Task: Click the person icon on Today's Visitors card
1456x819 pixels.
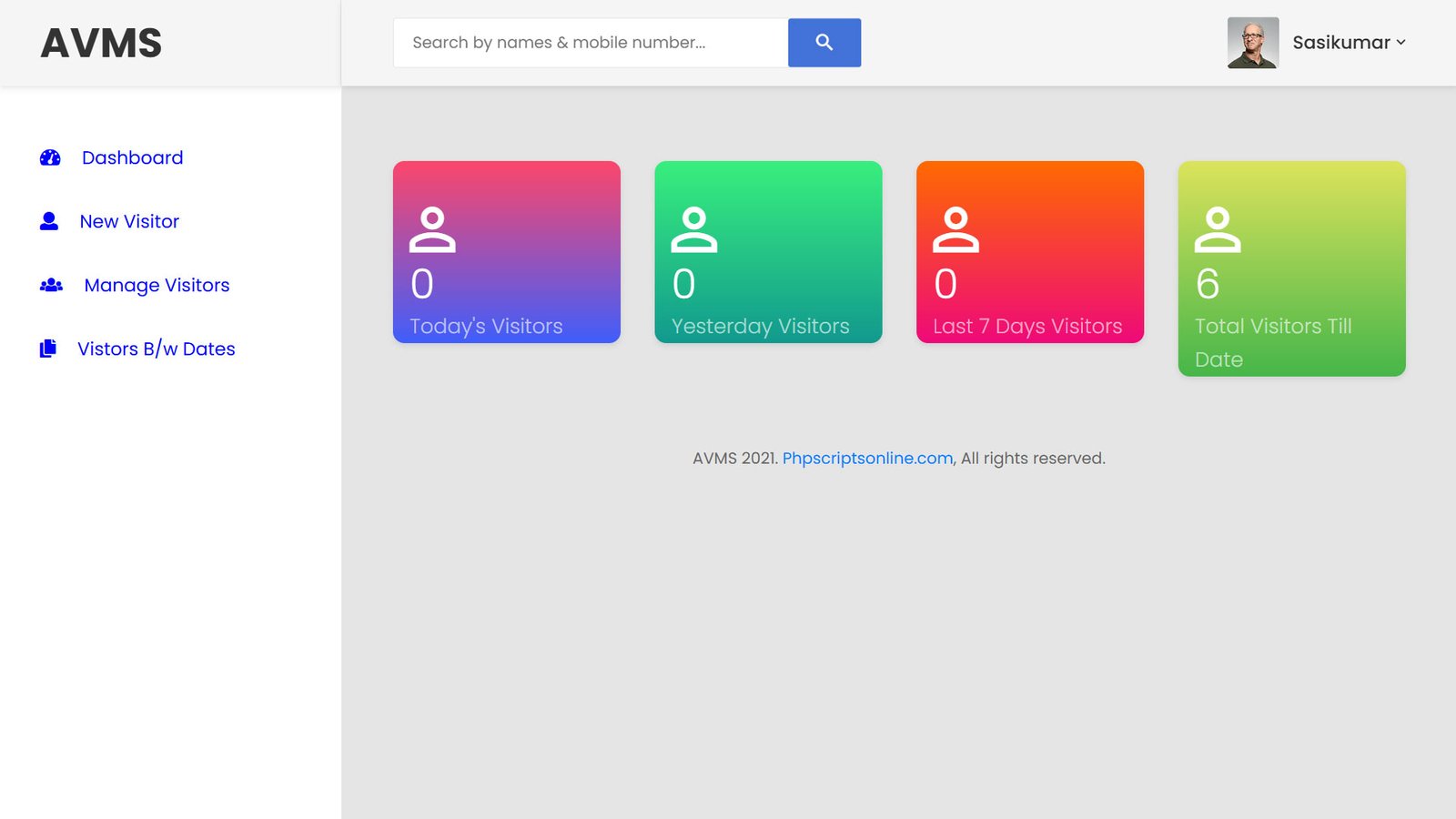Action: 432,229
